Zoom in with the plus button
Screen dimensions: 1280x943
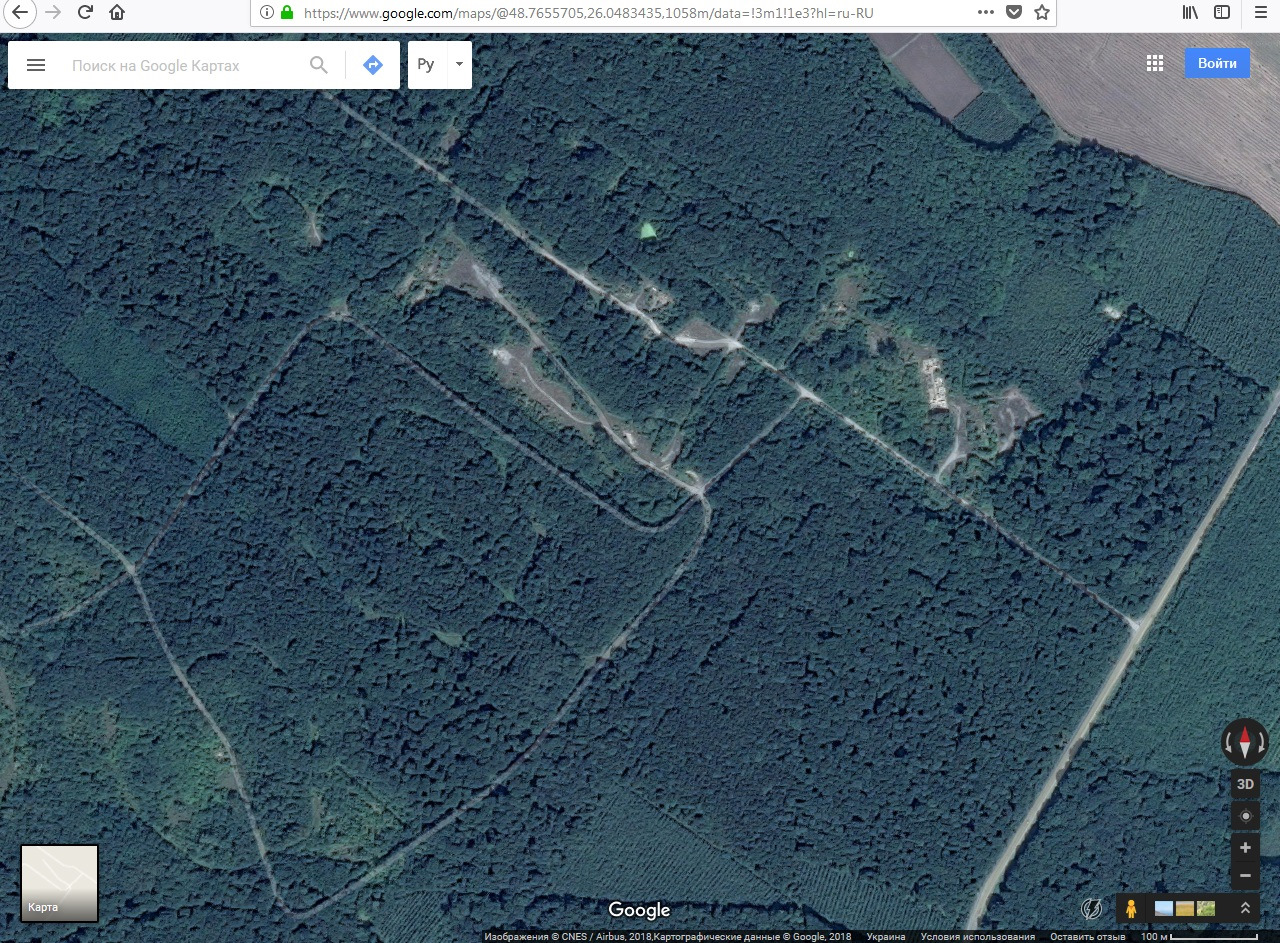(x=1245, y=848)
